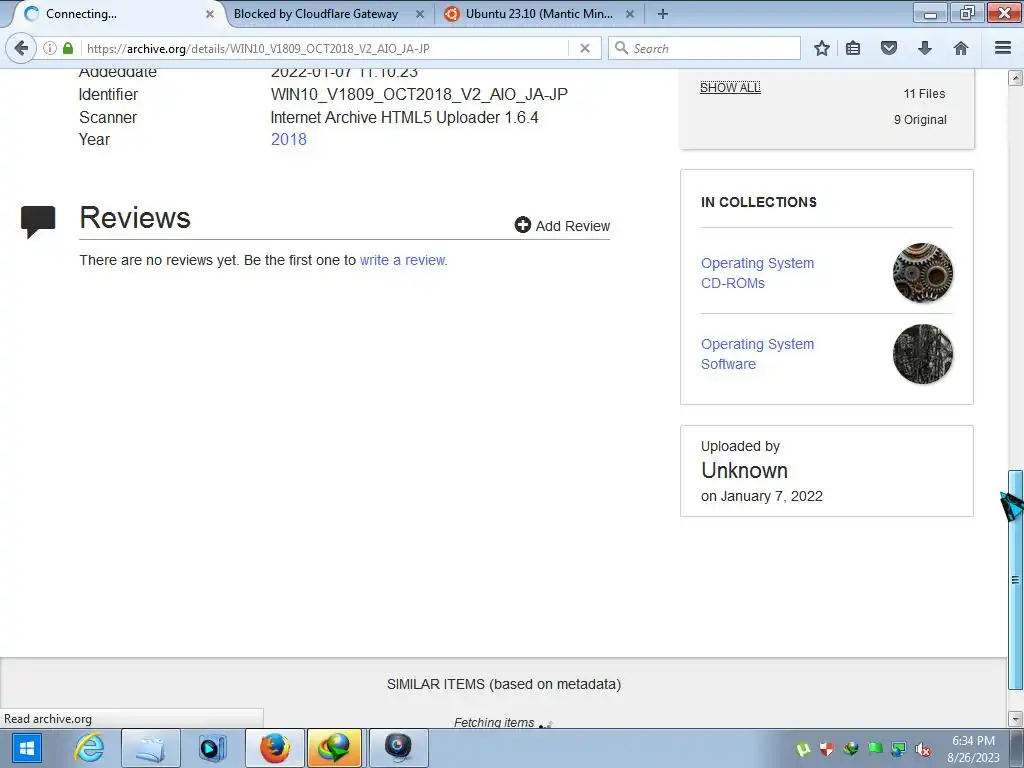This screenshot has height=768, width=1024.
Task: Click the 9 Original count text
Action: tap(920, 120)
